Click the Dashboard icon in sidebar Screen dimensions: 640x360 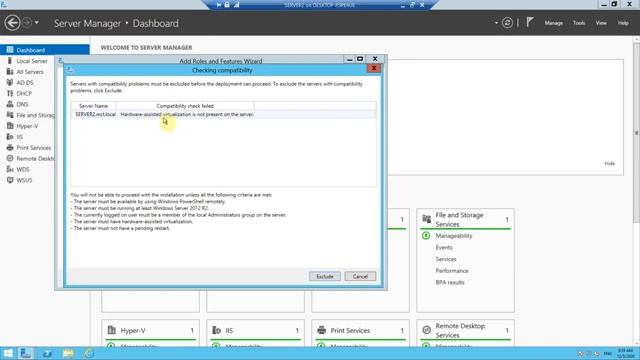coord(10,50)
